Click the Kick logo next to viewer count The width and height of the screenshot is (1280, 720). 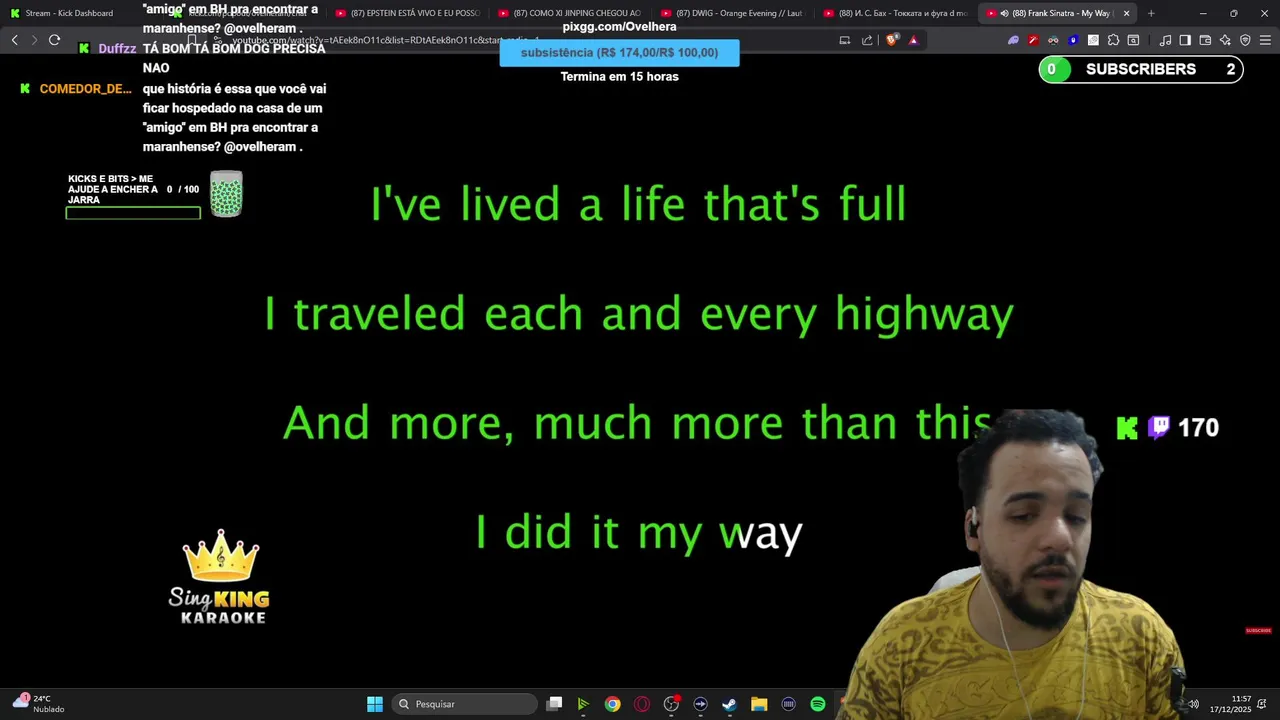click(1127, 428)
